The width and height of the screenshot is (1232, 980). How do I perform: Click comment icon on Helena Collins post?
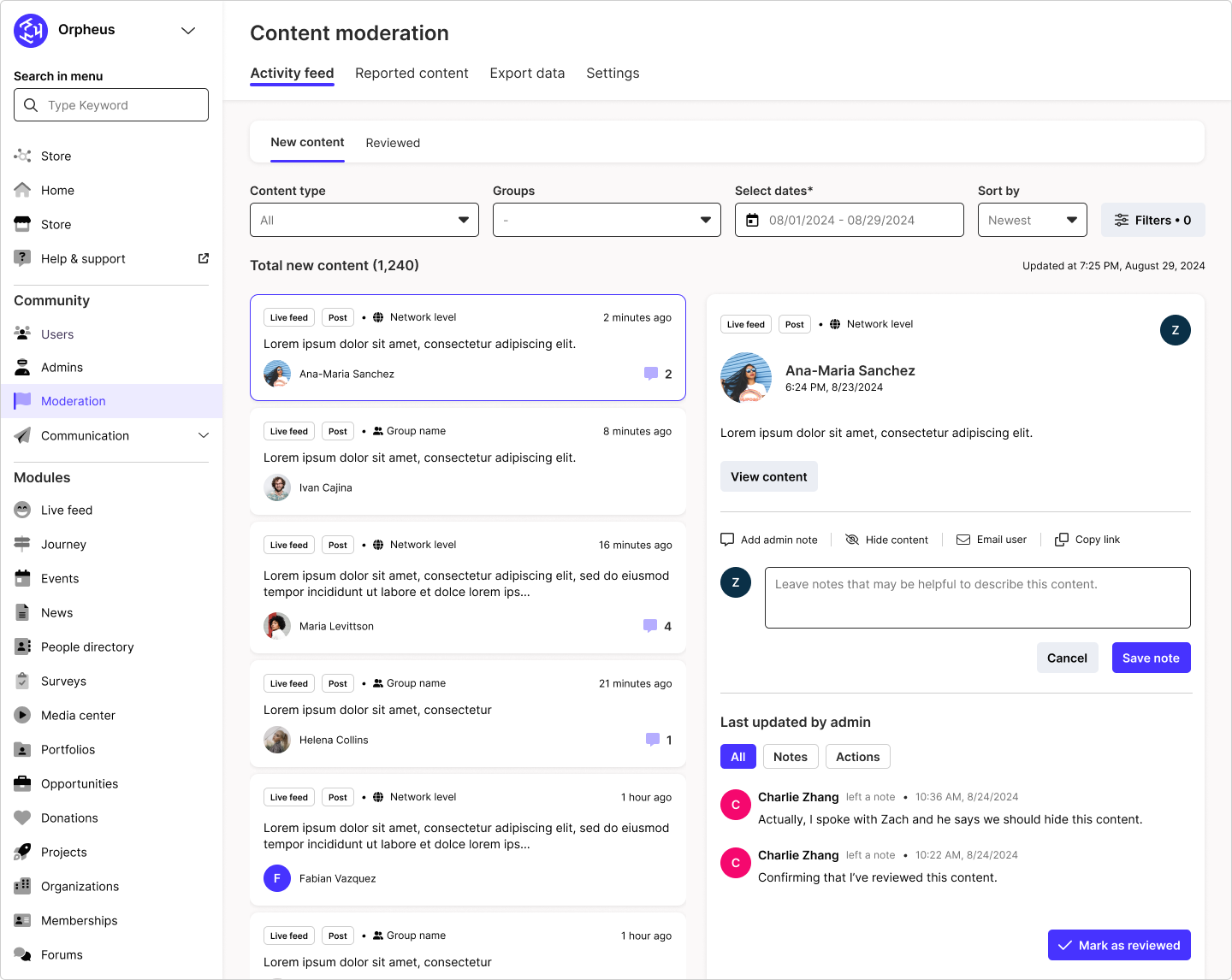653,740
